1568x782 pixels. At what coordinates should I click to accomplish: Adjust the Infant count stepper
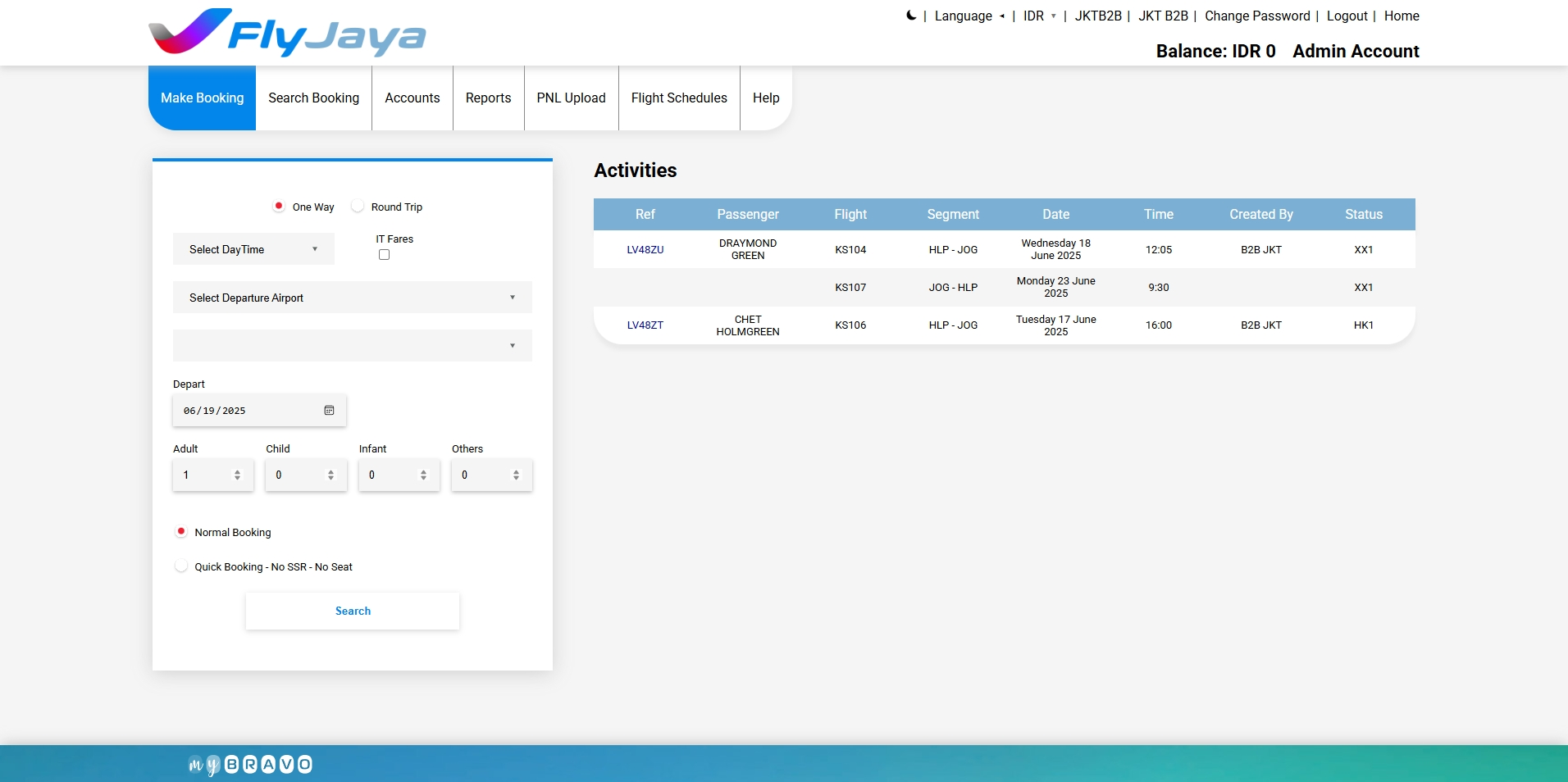click(x=423, y=475)
